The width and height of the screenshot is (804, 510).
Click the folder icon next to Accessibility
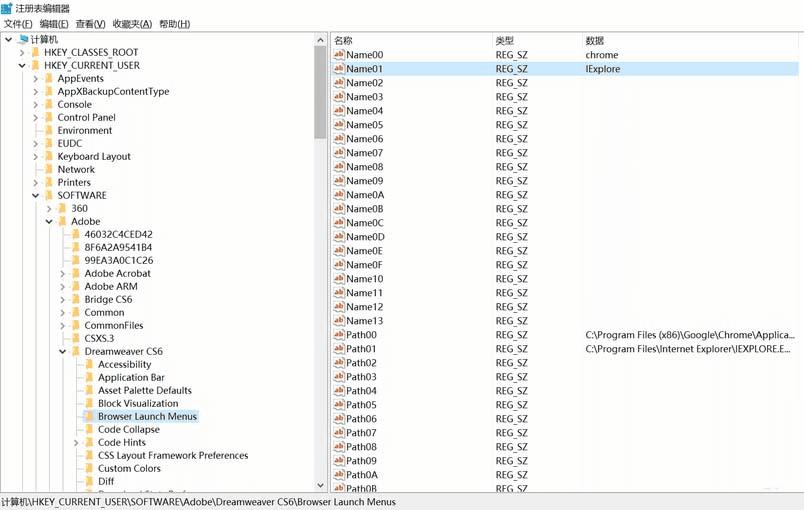[x=89, y=364]
